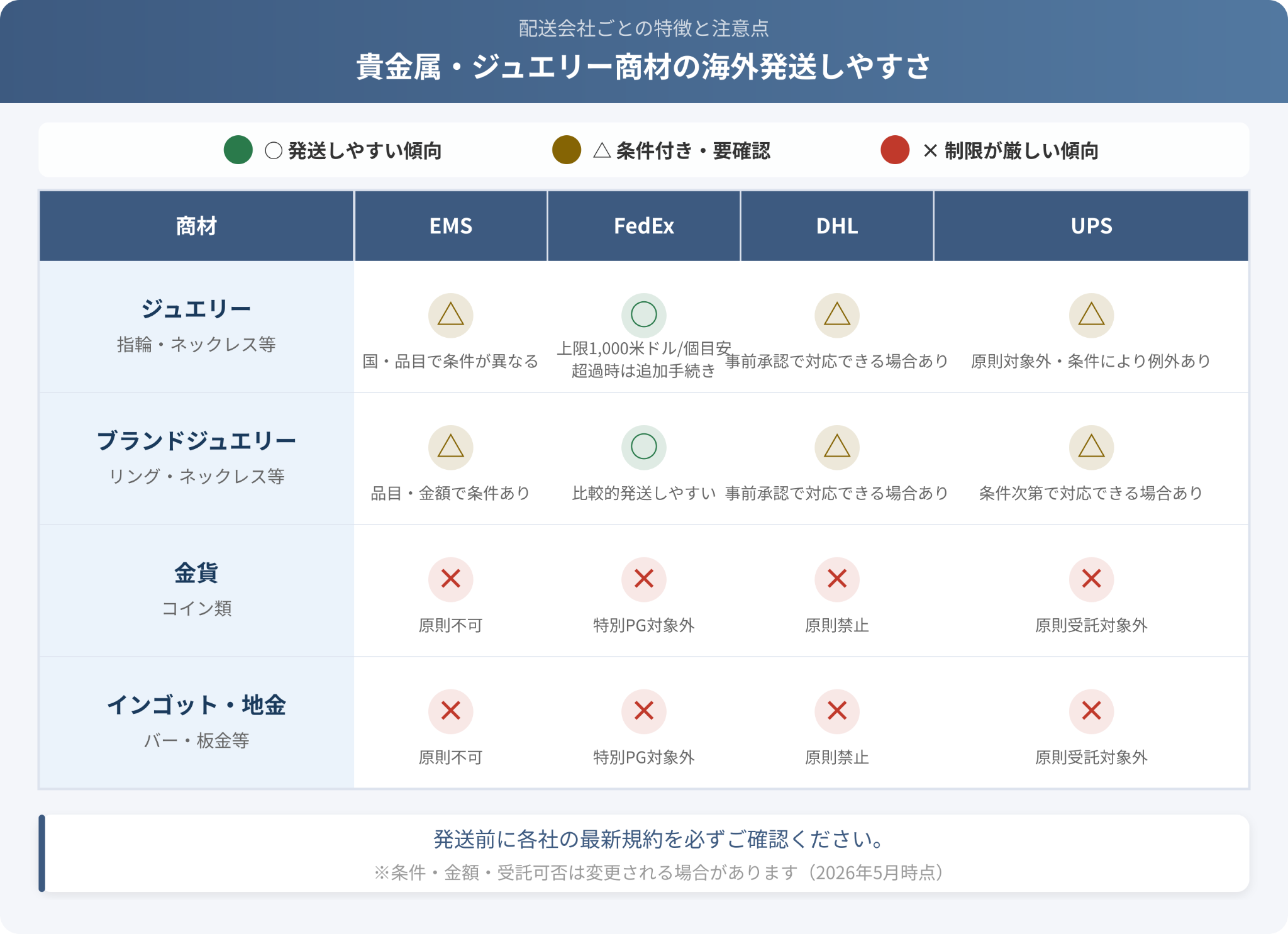The width and height of the screenshot is (1288, 934).
Task: Click the 商材 column header
Action: 196,226
